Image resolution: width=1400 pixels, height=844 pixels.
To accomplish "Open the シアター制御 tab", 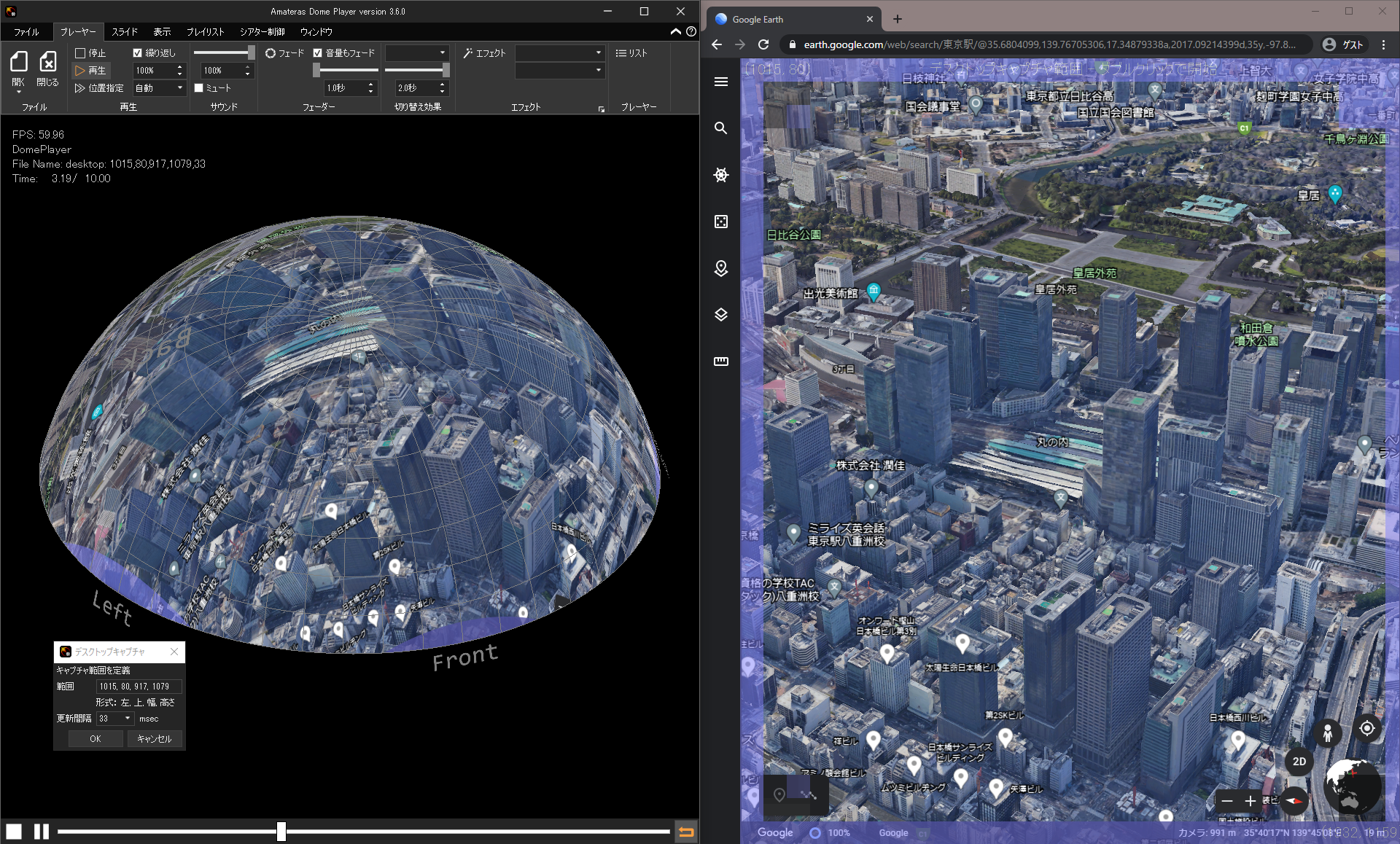I will [x=262, y=32].
